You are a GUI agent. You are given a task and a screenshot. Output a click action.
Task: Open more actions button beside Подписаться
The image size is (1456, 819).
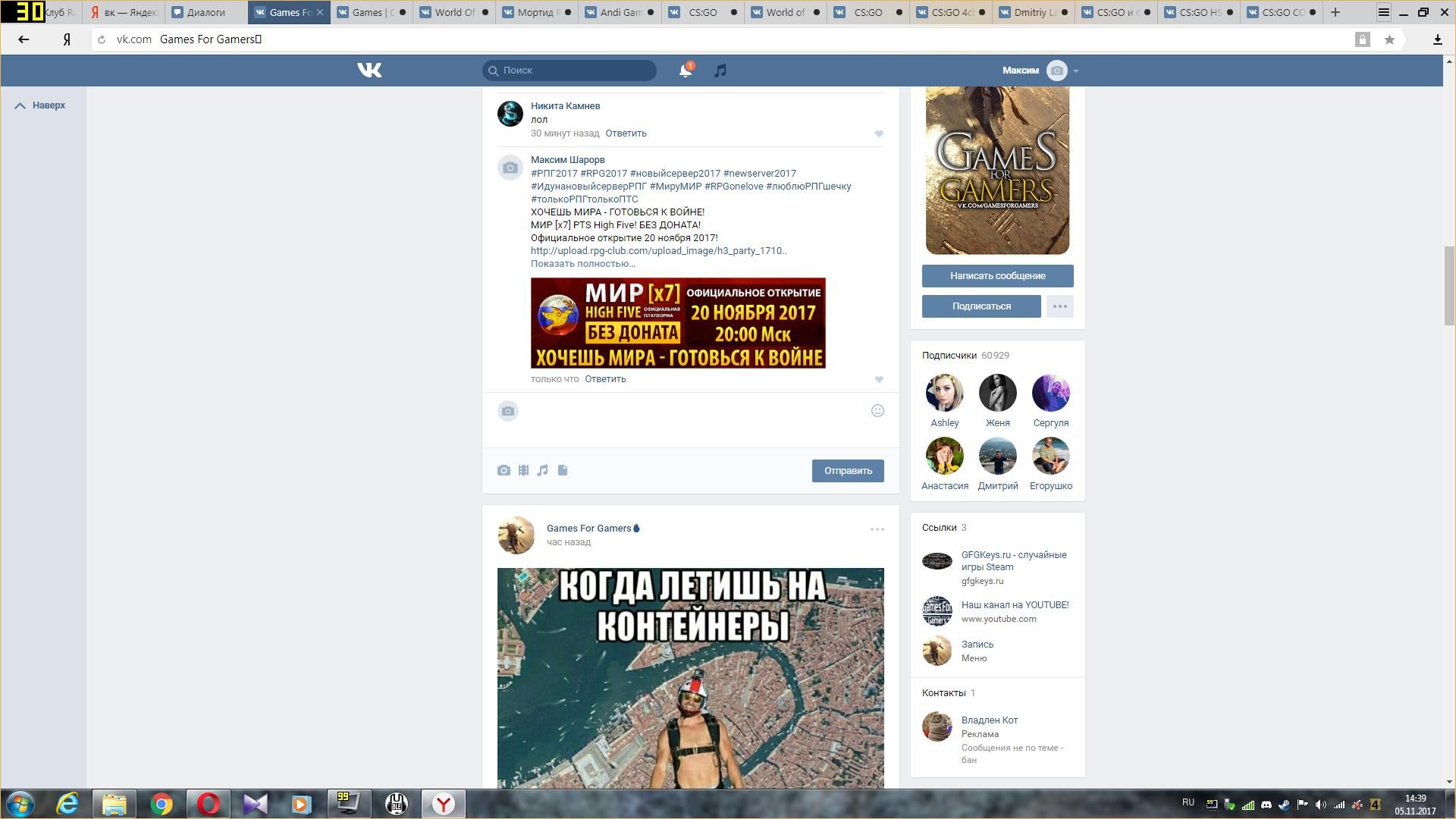click(1059, 306)
